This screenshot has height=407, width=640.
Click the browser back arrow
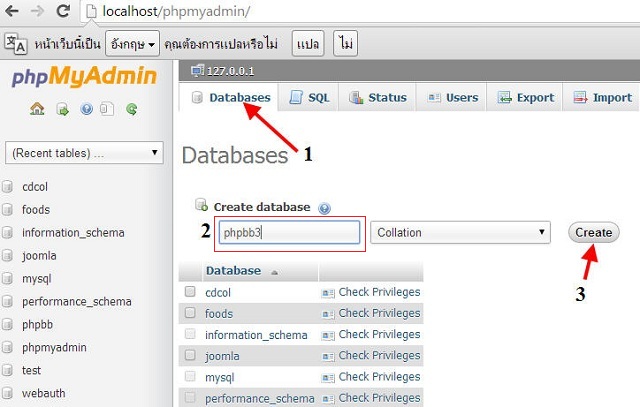[11, 11]
